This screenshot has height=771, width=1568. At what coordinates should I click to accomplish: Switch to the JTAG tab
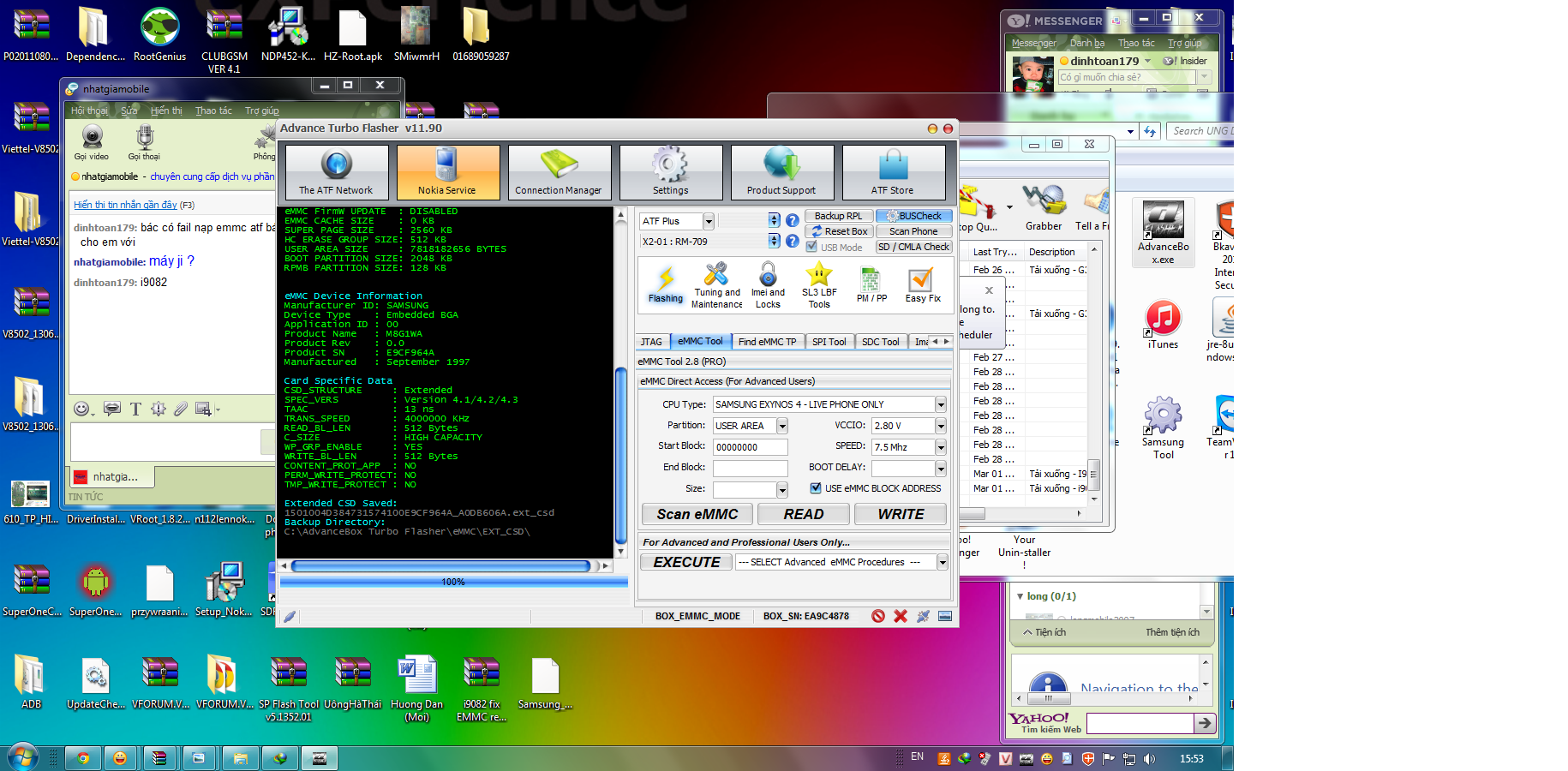click(x=651, y=342)
